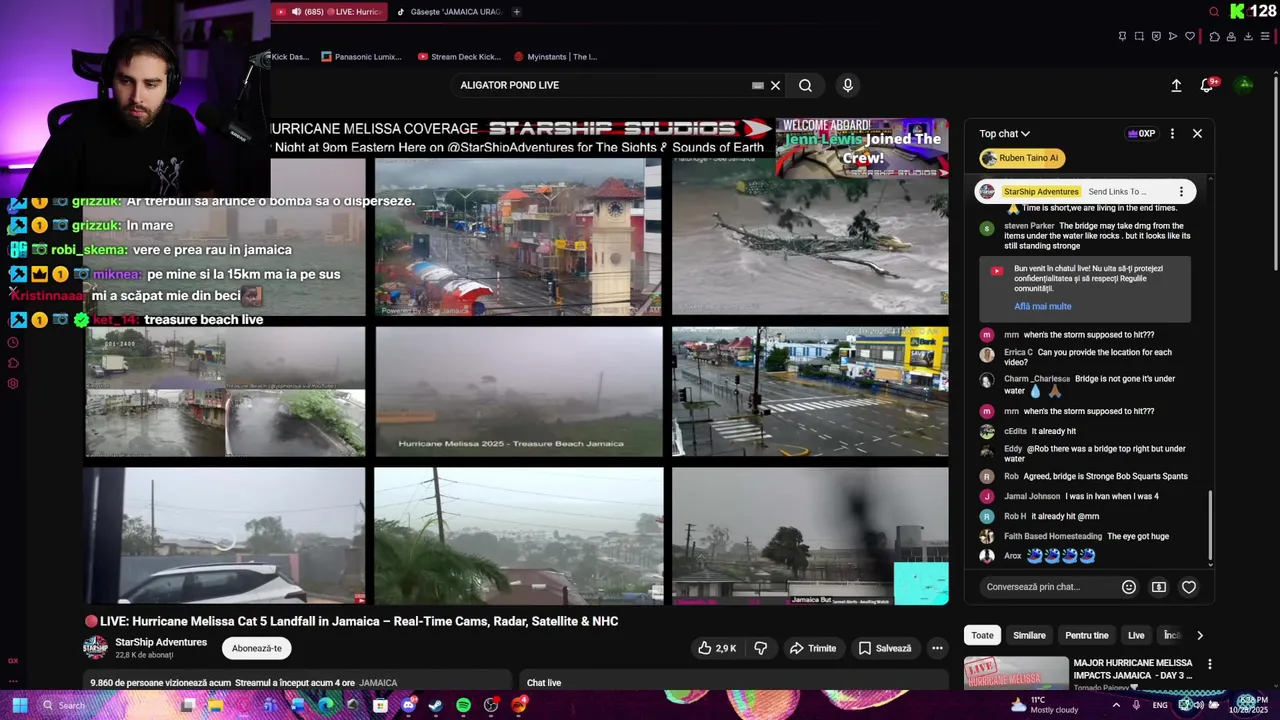
Task: Open Discord from the taskbar
Action: pos(408,705)
